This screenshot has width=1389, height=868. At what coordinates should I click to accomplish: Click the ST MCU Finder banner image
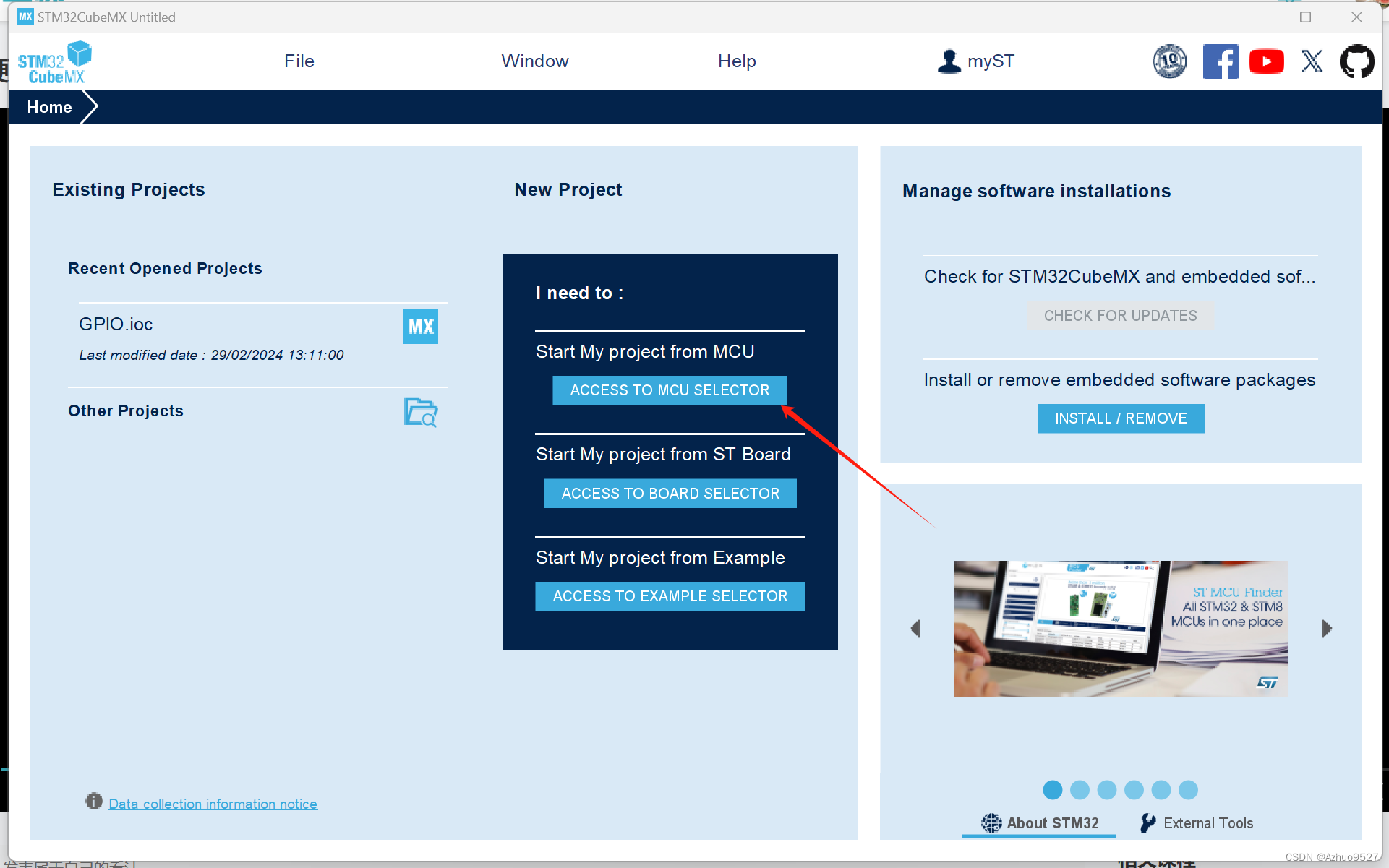[1120, 629]
